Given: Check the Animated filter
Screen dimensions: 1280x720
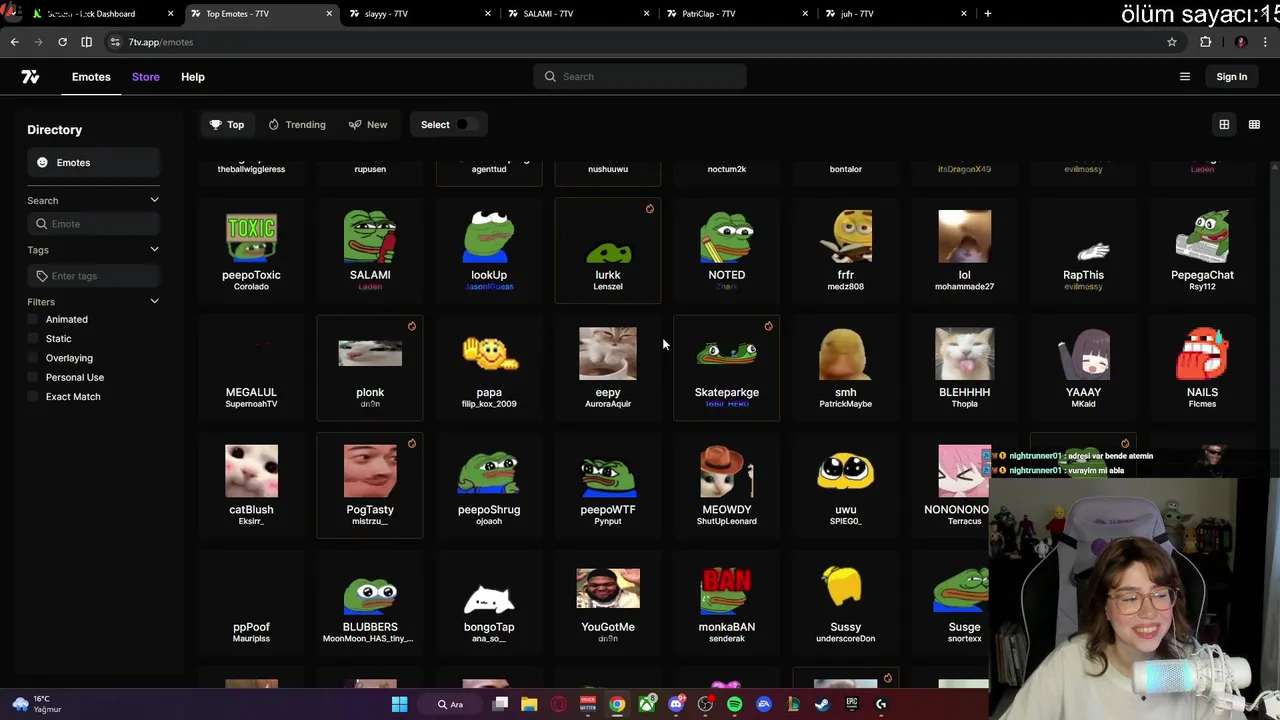Looking at the screenshot, I should 33,319.
